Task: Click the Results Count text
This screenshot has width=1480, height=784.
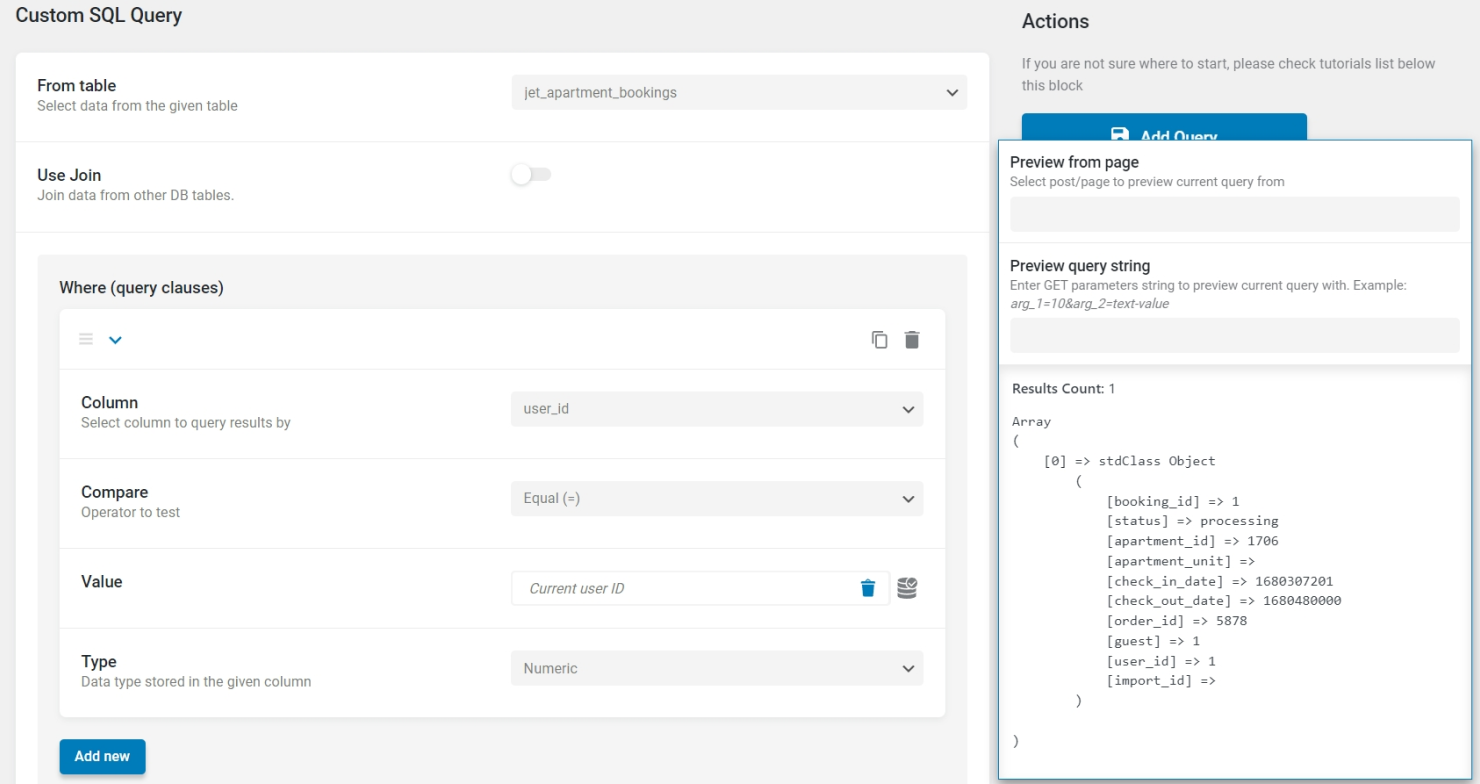Action: (x=1064, y=388)
